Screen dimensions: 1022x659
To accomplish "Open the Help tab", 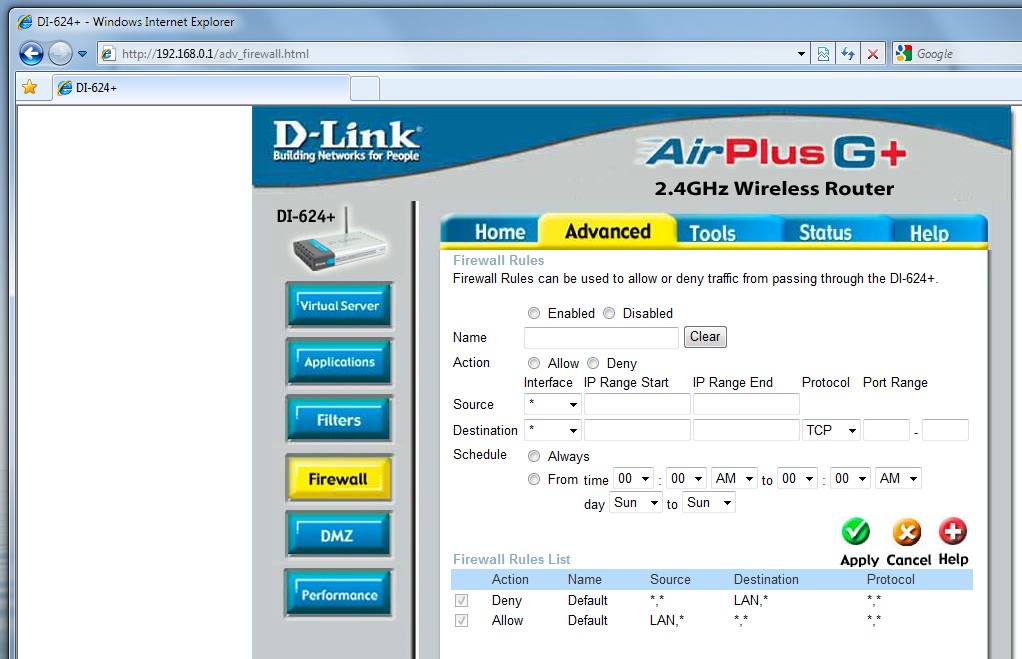I will (x=929, y=233).
